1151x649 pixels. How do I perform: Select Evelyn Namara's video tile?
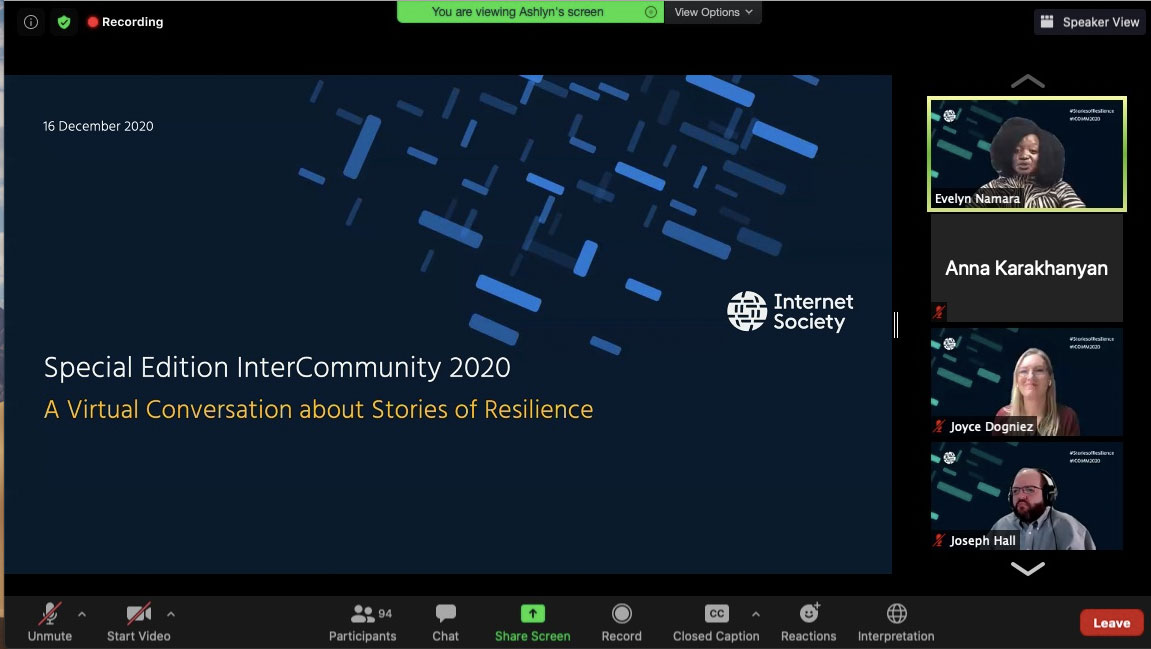tap(1026, 154)
